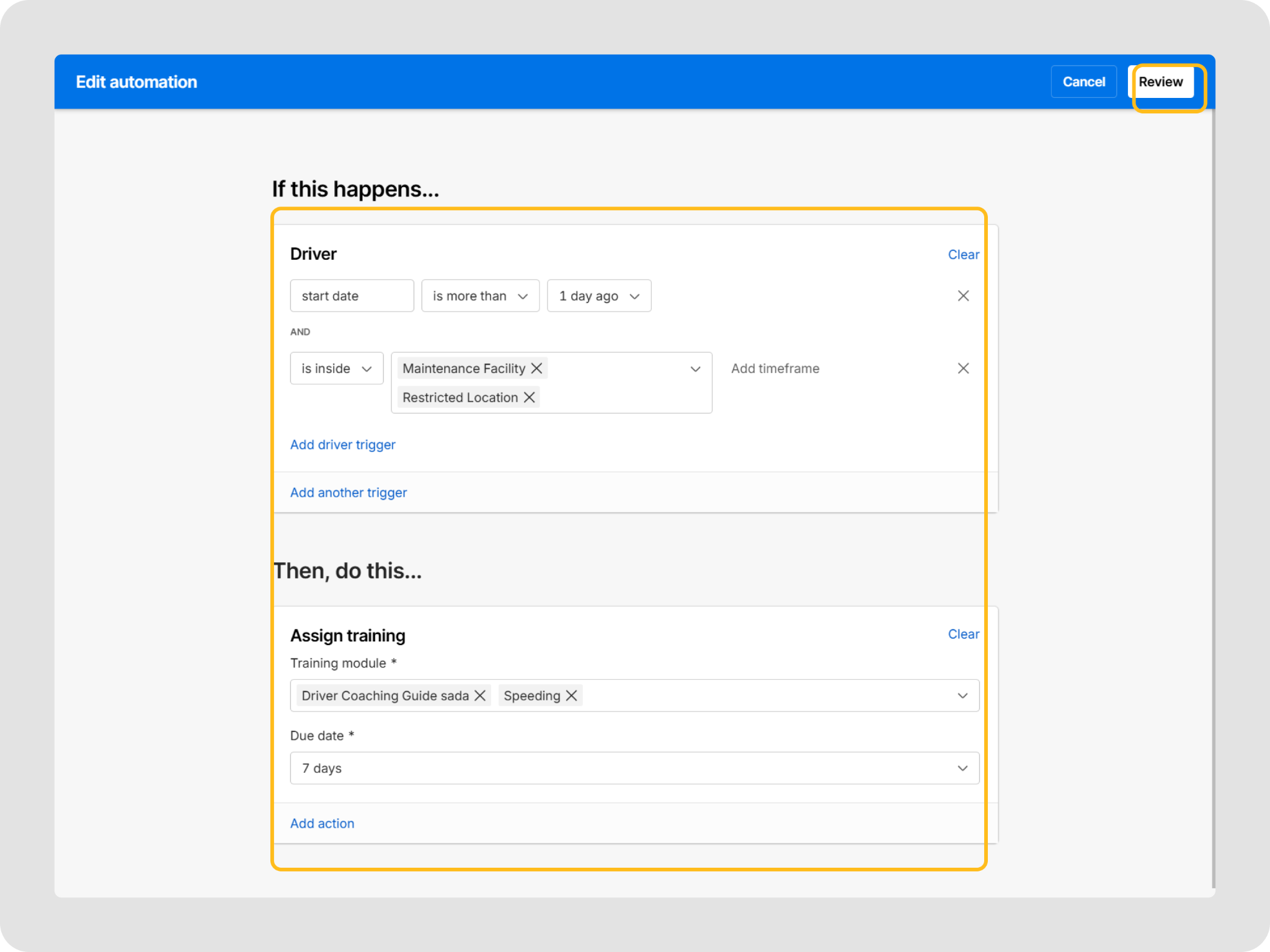1270x952 pixels.
Task: Click Add action link
Action: tap(322, 823)
